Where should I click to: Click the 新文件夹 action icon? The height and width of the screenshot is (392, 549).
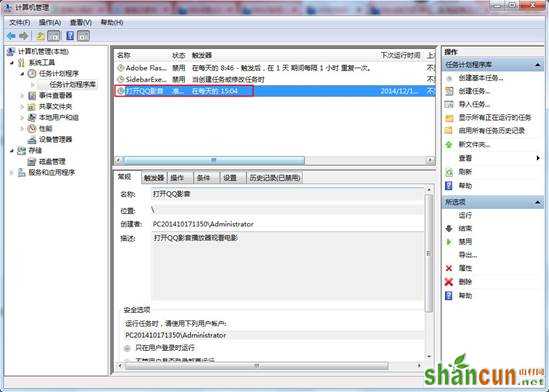pos(449,144)
